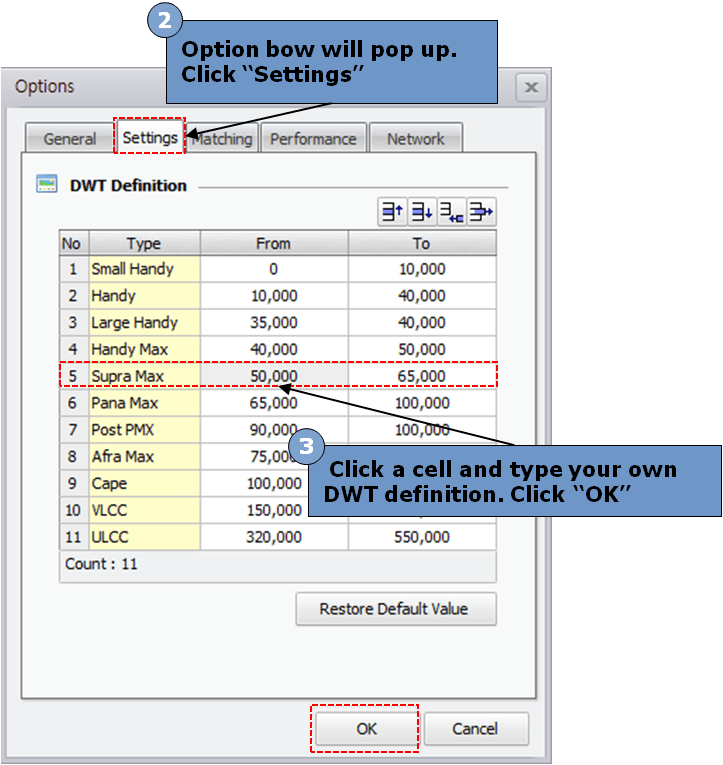
Task: Open the Performance tab
Action: tap(313, 139)
